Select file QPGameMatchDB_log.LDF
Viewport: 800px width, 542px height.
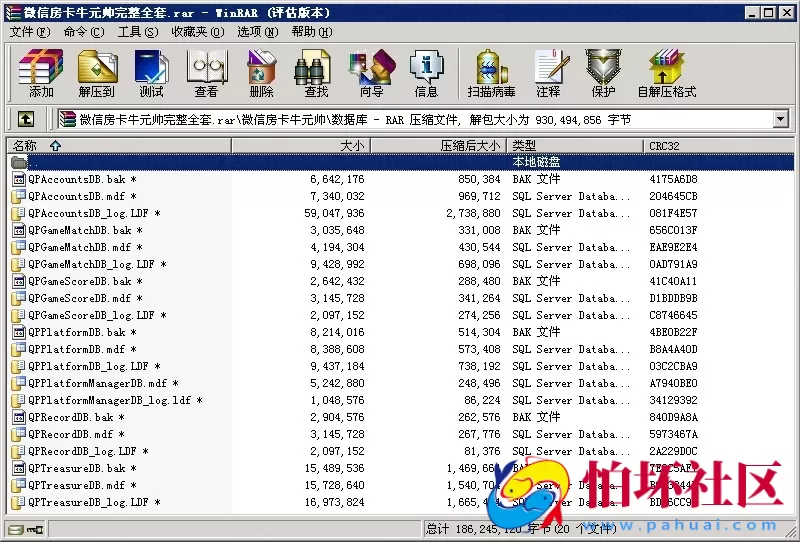(x=97, y=264)
